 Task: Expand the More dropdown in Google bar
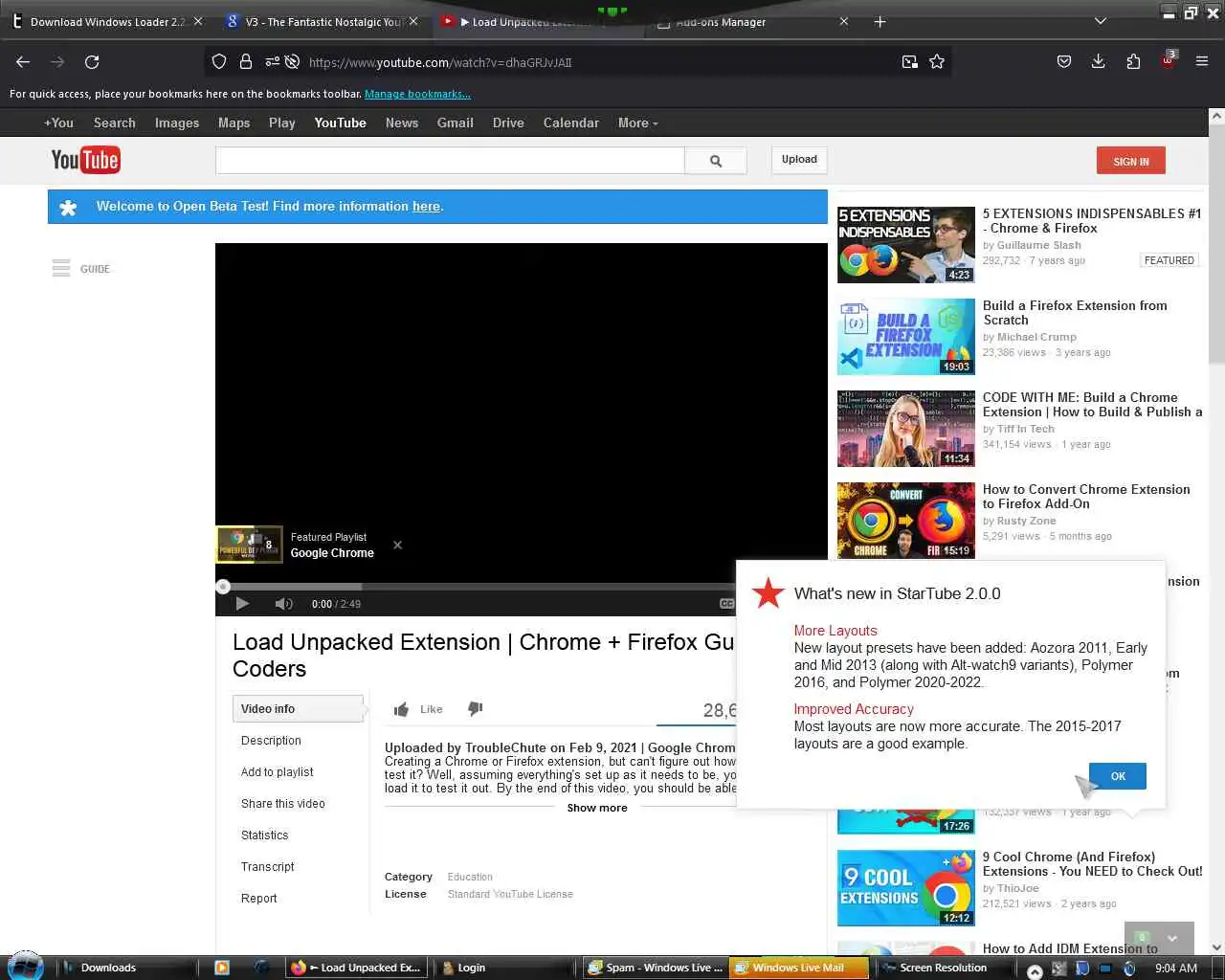tap(637, 122)
